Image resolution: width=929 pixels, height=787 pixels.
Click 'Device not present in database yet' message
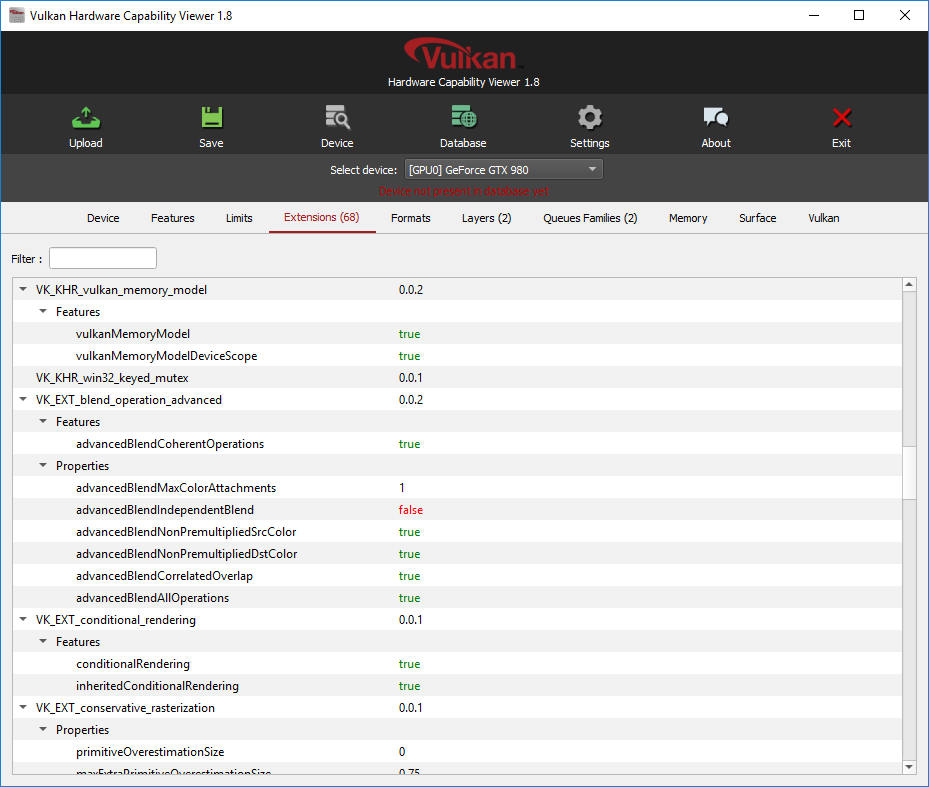(x=464, y=191)
